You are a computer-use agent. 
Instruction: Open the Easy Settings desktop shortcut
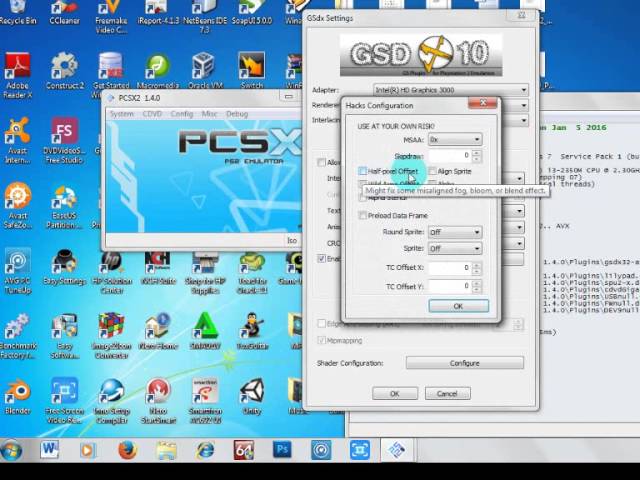click(64, 267)
